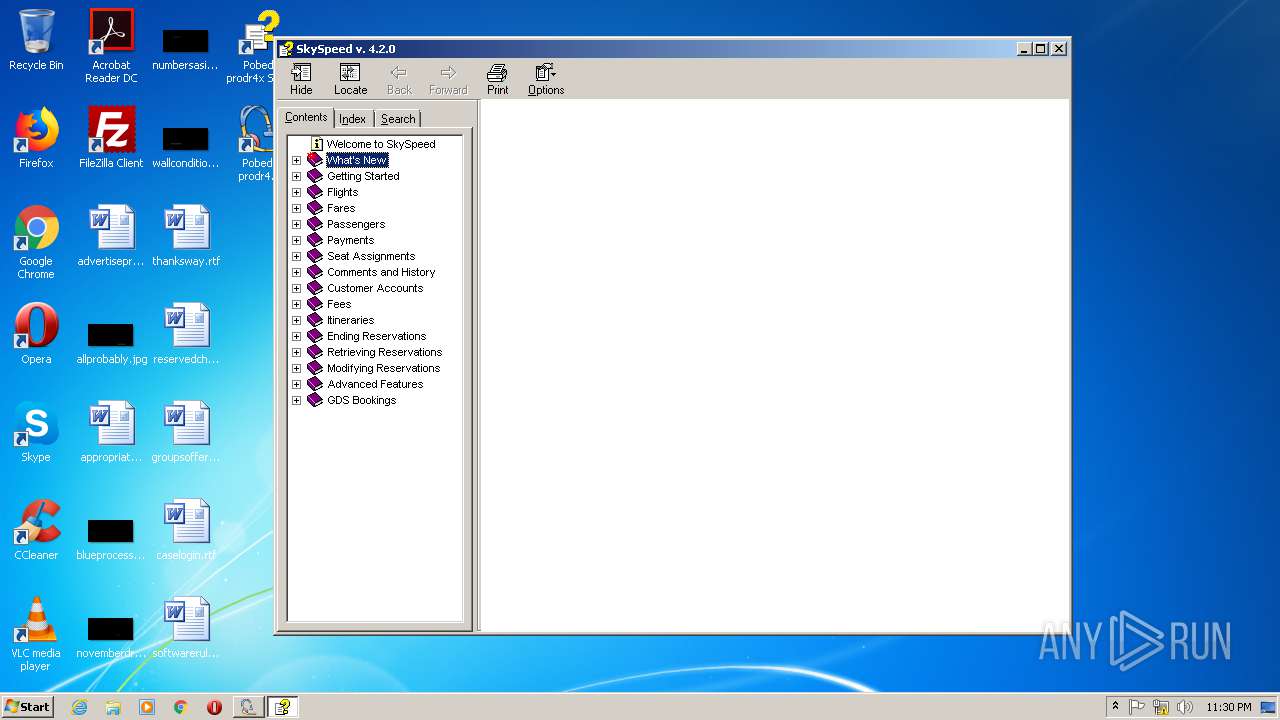Select the Payments topic label

click(350, 240)
